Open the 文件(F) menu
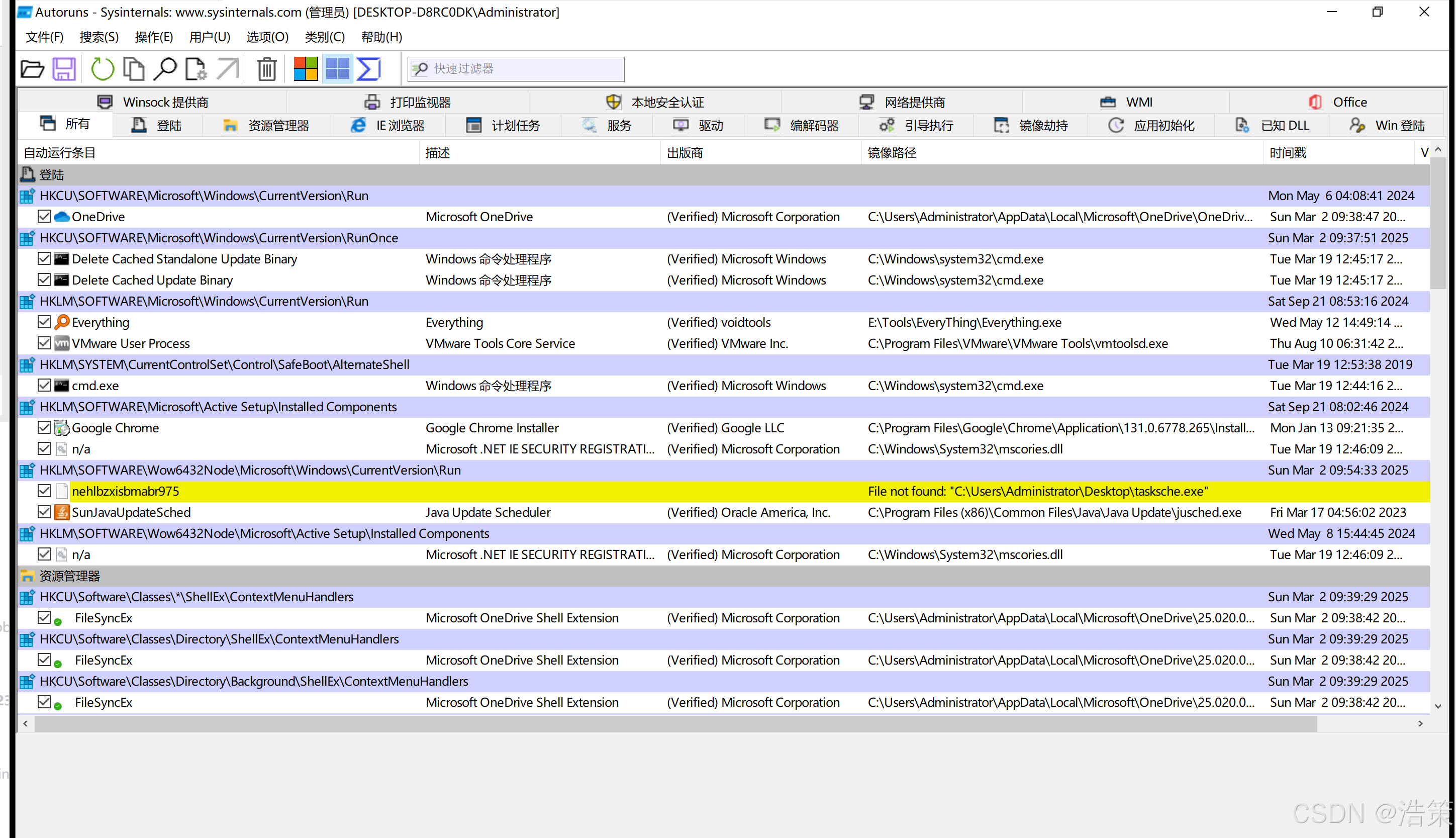1456x838 pixels. pyautogui.click(x=44, y=37)
